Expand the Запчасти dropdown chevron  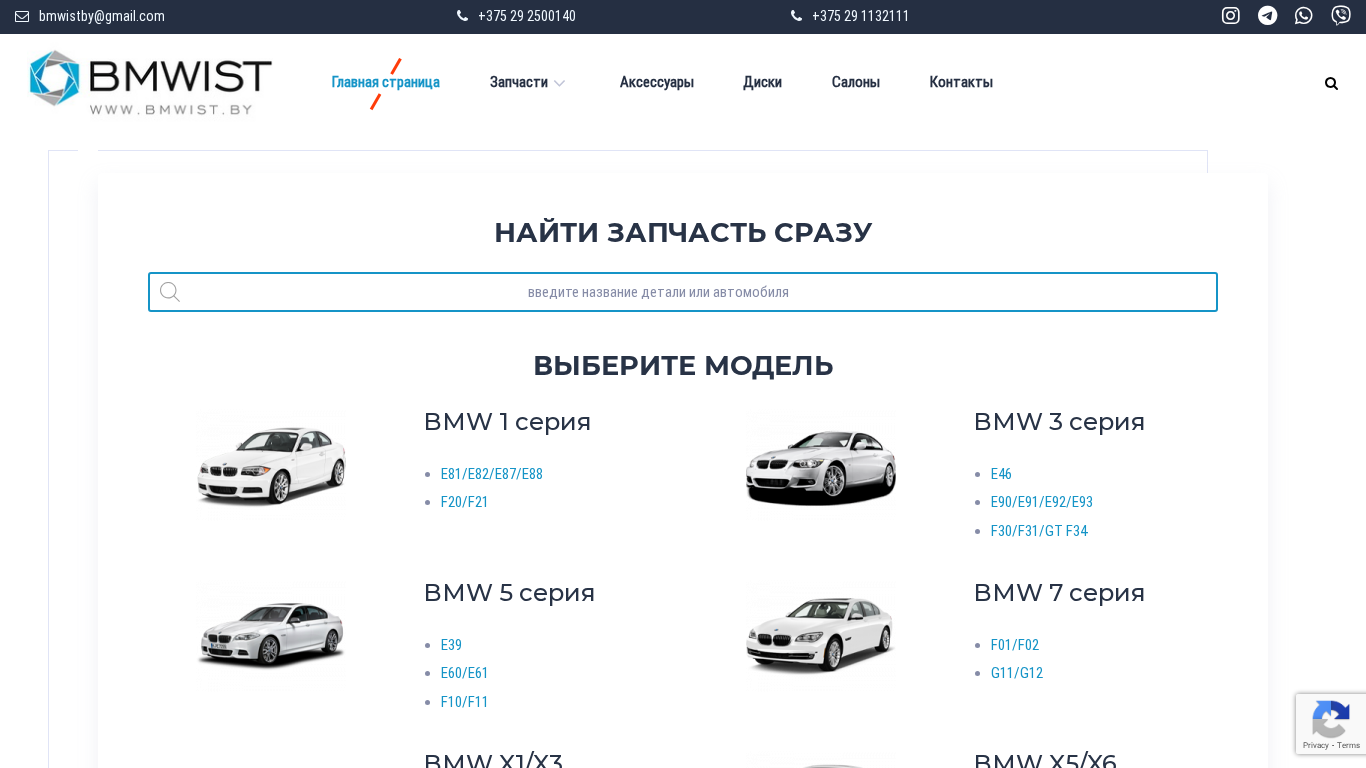click(x=559, y=83)
